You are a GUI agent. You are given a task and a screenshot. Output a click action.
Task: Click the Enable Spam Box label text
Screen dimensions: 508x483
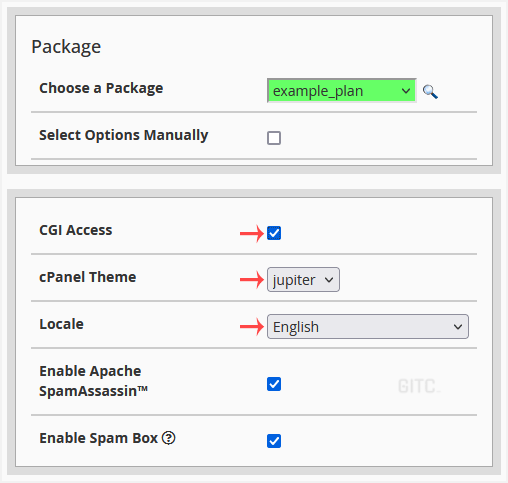tap(98, 438)
